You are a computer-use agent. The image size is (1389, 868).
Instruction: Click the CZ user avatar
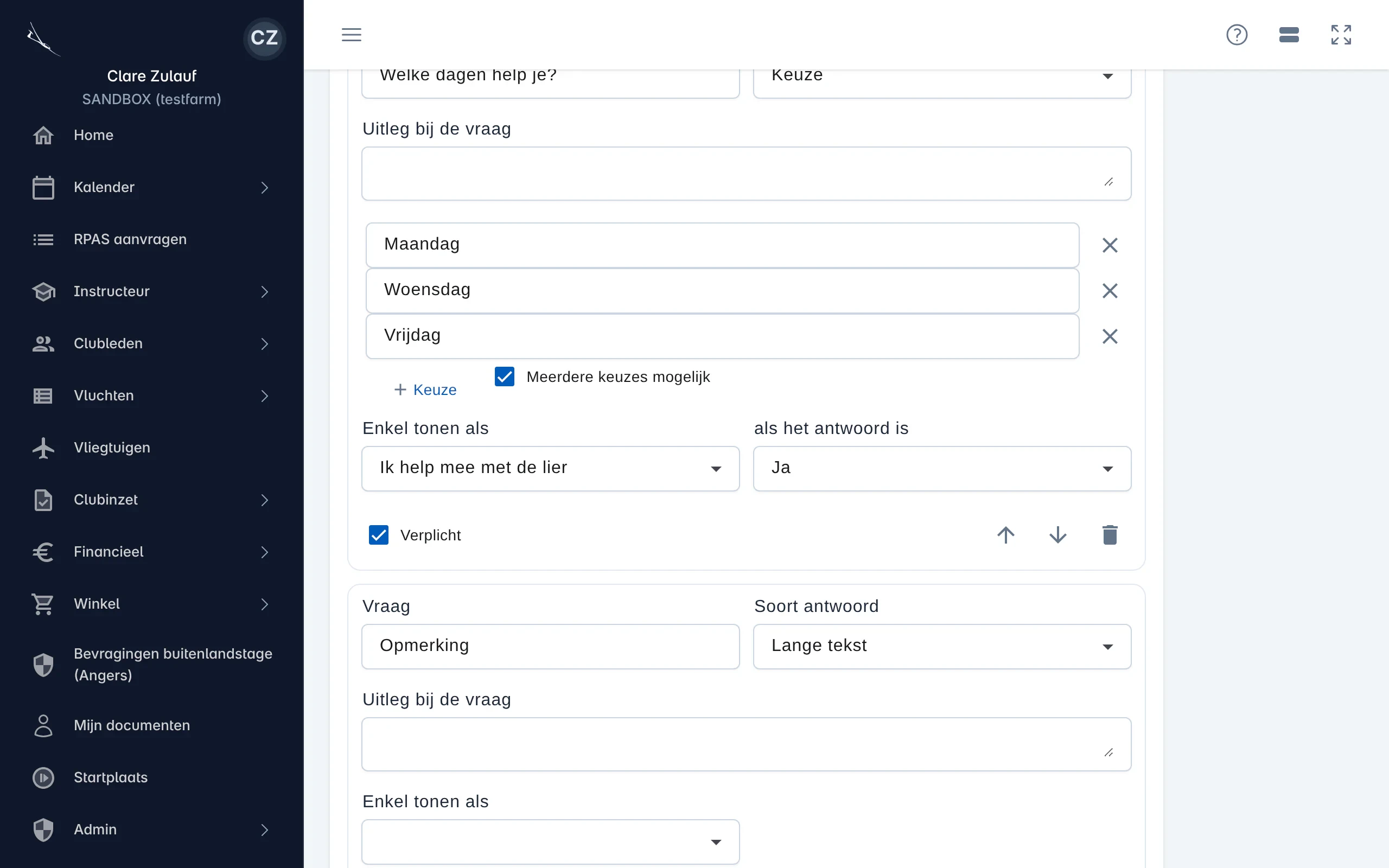(264, 38)
